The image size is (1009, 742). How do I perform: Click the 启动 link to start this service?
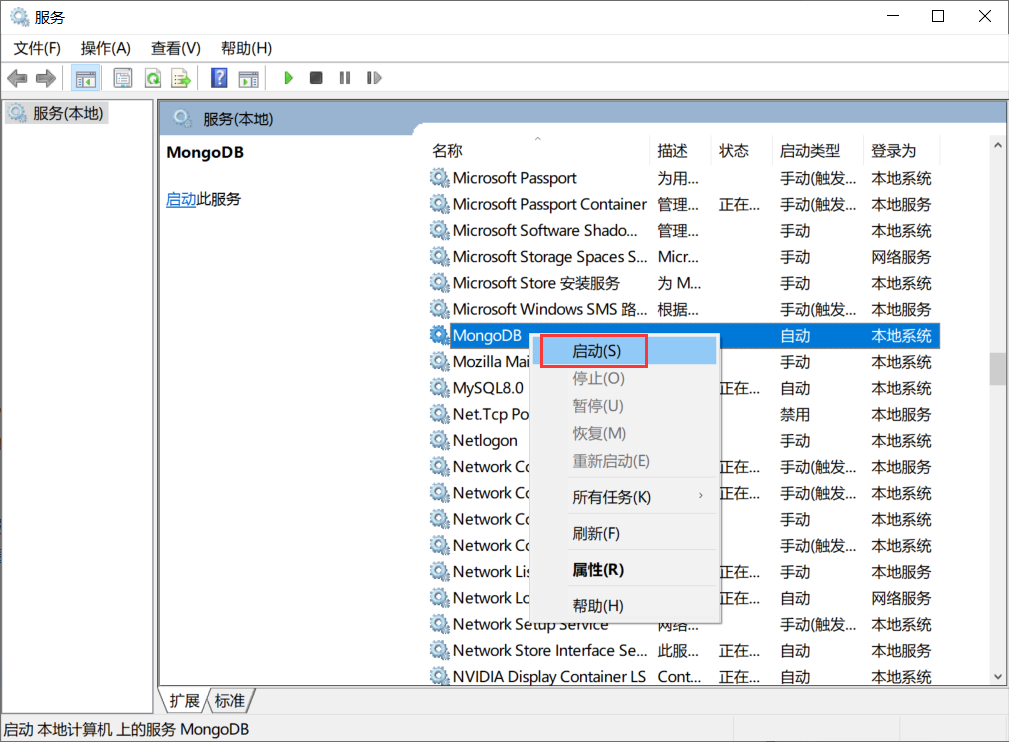coord(181,199)
